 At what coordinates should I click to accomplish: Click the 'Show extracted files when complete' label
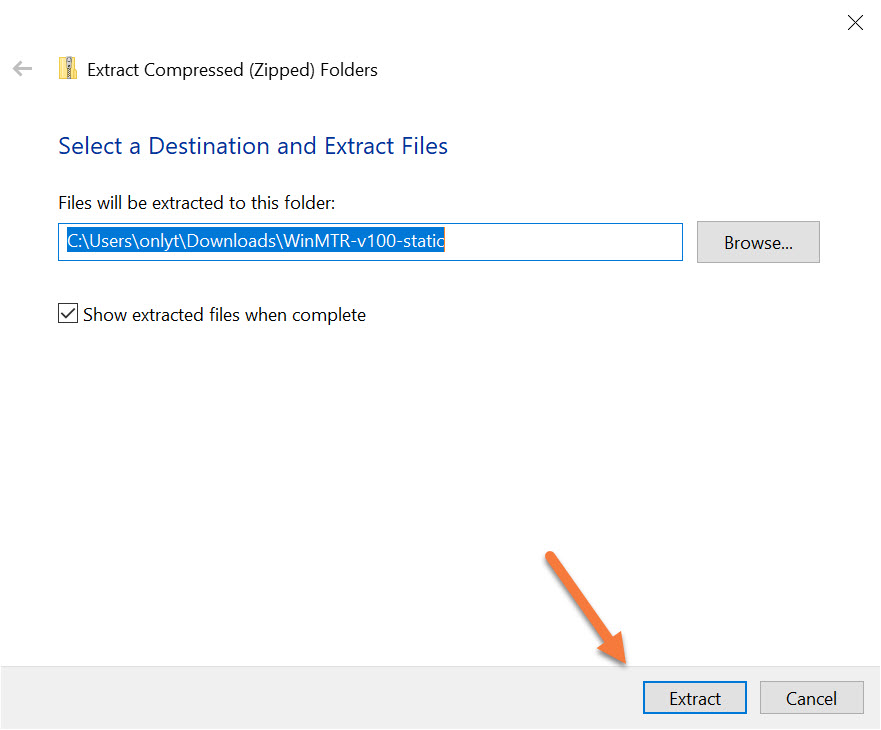click(224, 315)
